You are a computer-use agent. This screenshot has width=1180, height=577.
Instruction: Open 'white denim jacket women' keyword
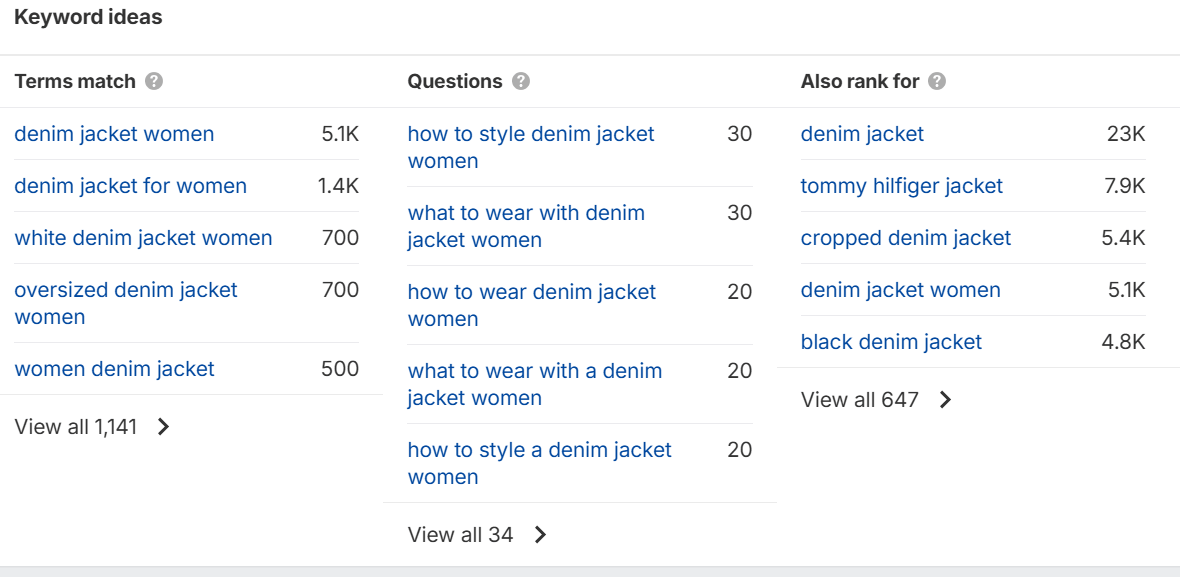[143, 238]
